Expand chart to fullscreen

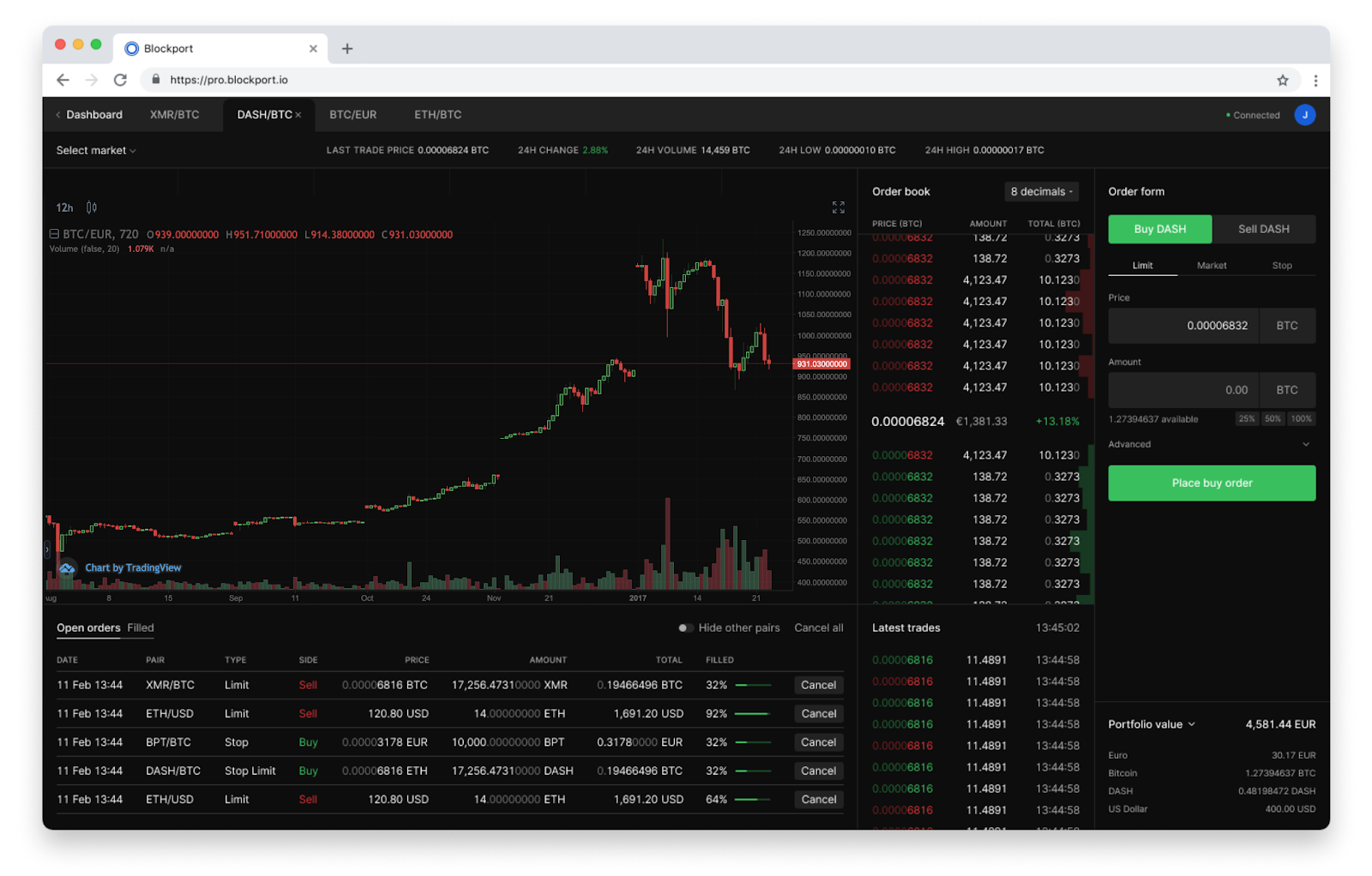click(x=838, y=207)
